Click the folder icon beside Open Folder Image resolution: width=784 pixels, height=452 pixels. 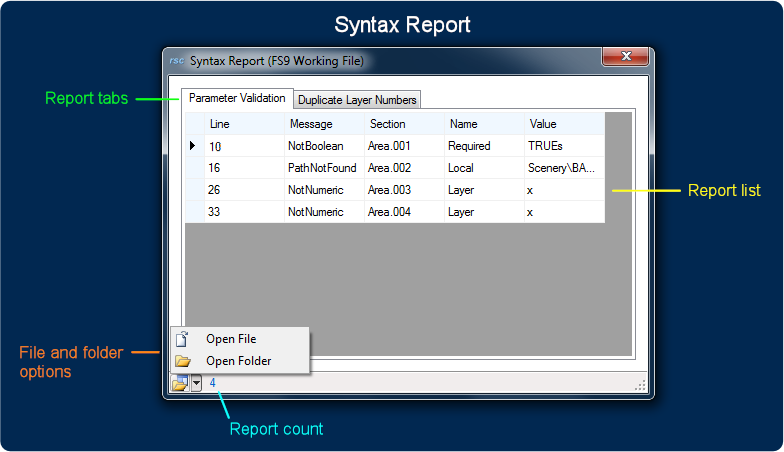(x=182, y=360)
